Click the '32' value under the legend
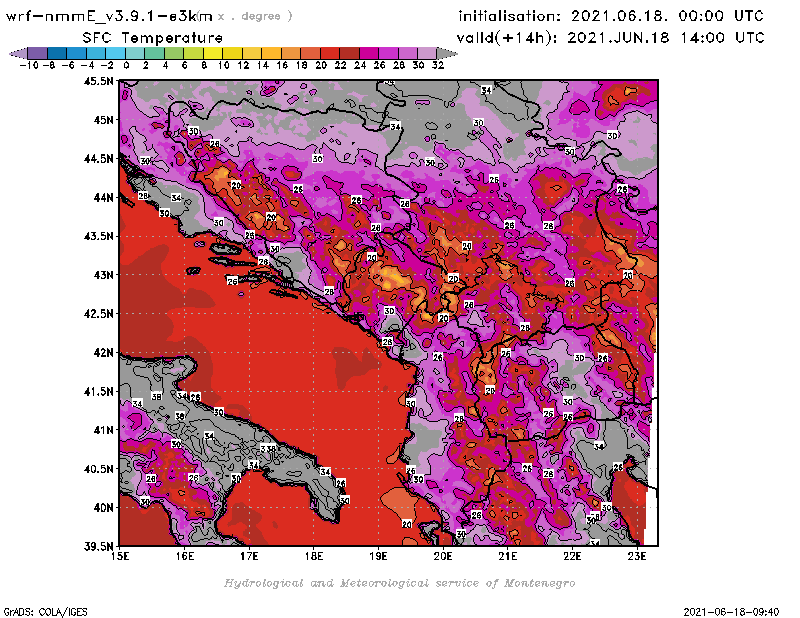The image size is (800, 618). click(438, 65)
